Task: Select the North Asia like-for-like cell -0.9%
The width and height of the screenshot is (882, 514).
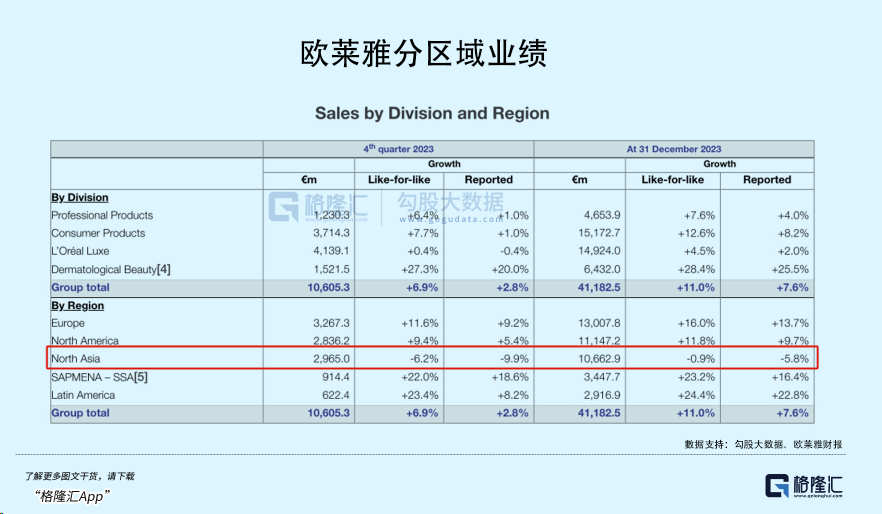Action: pyautogui.click(x=701, y=359)
